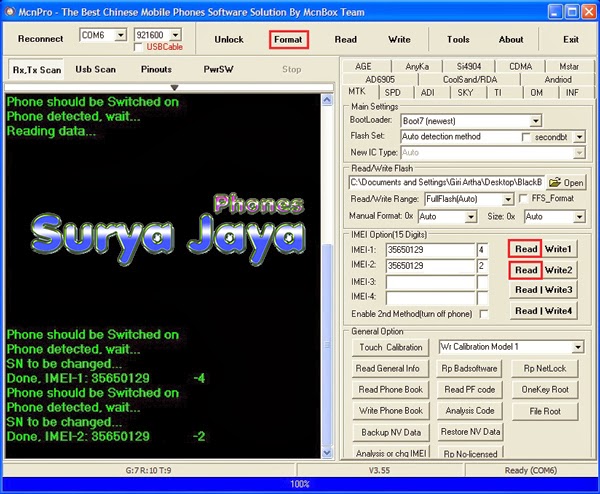600x494 pixels.
Task: Open the SKY tab
Action: [465, 93]
